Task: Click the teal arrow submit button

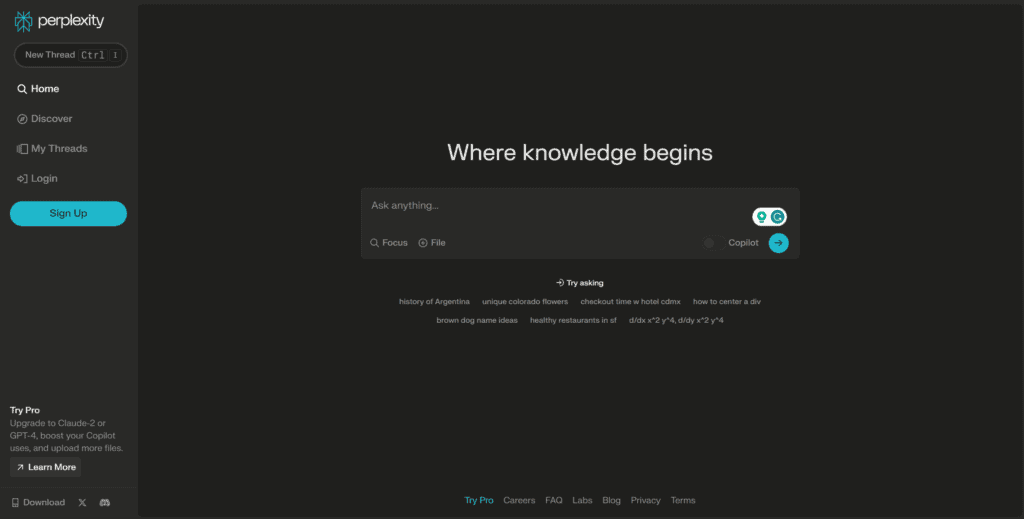Action: click(x=778, y=243)
